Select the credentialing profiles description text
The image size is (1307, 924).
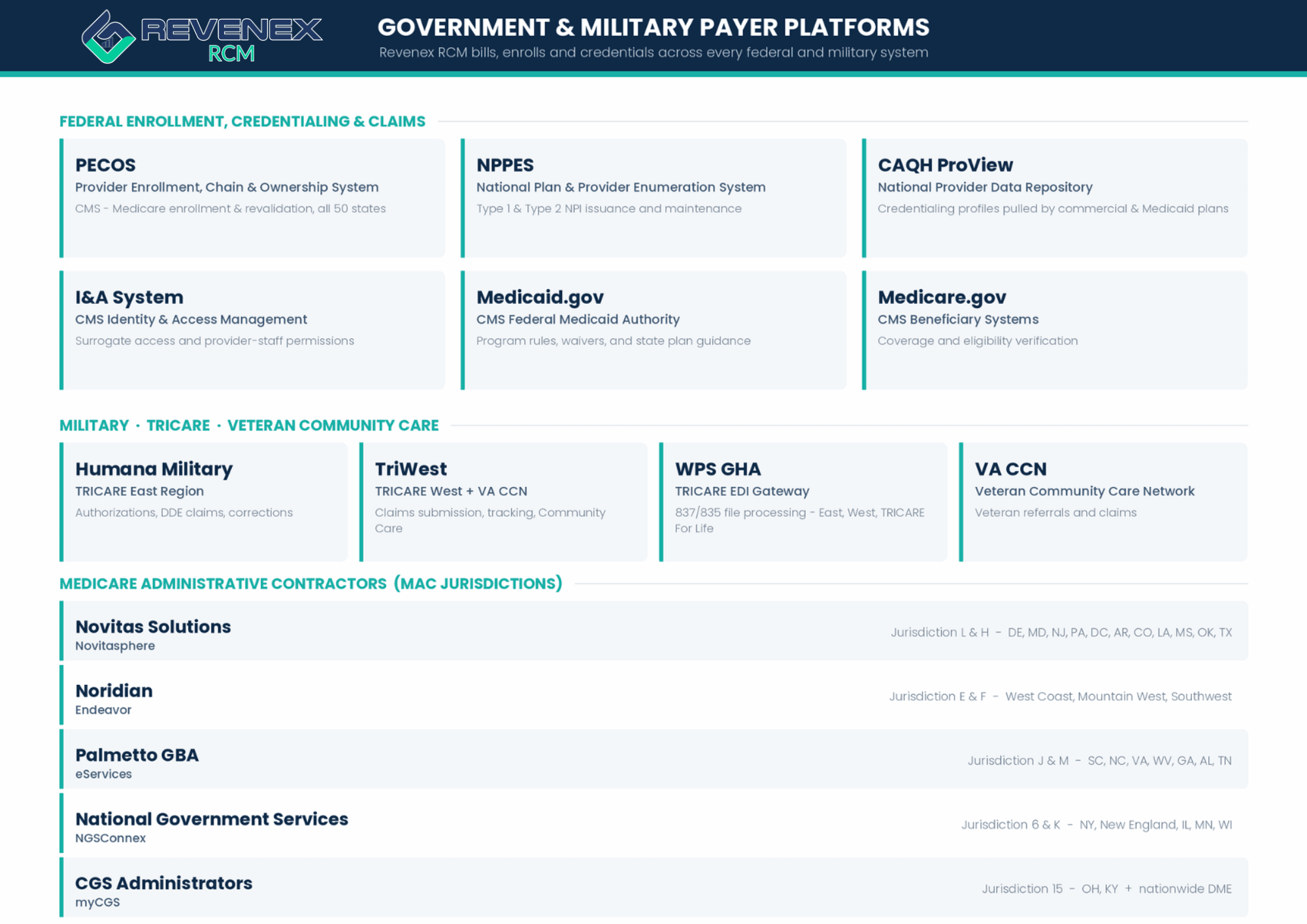pyautogui.click(x=1053, y=208)
